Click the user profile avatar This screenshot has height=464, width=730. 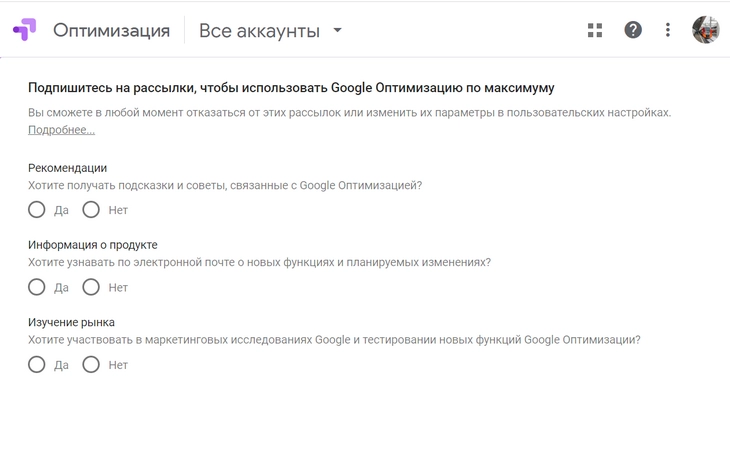coord(706,30)
